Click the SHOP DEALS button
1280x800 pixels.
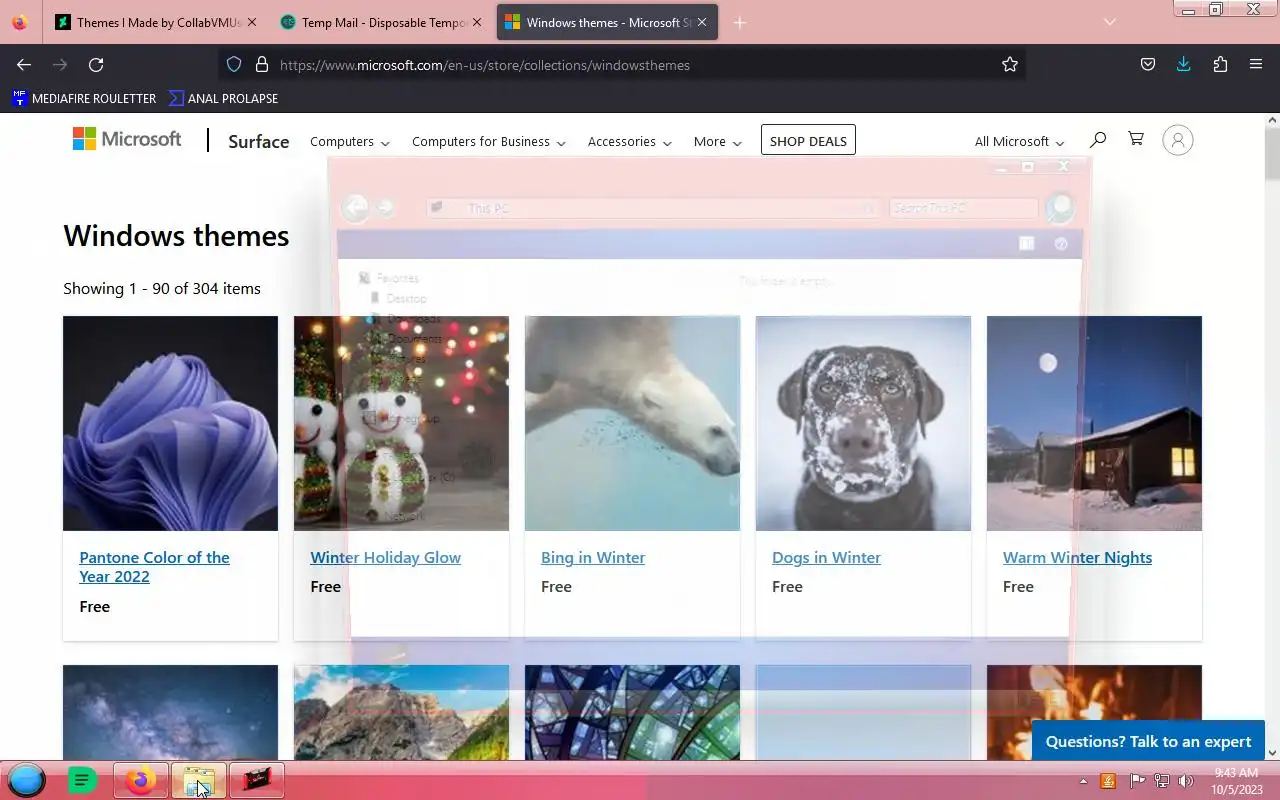pos(808,140)
